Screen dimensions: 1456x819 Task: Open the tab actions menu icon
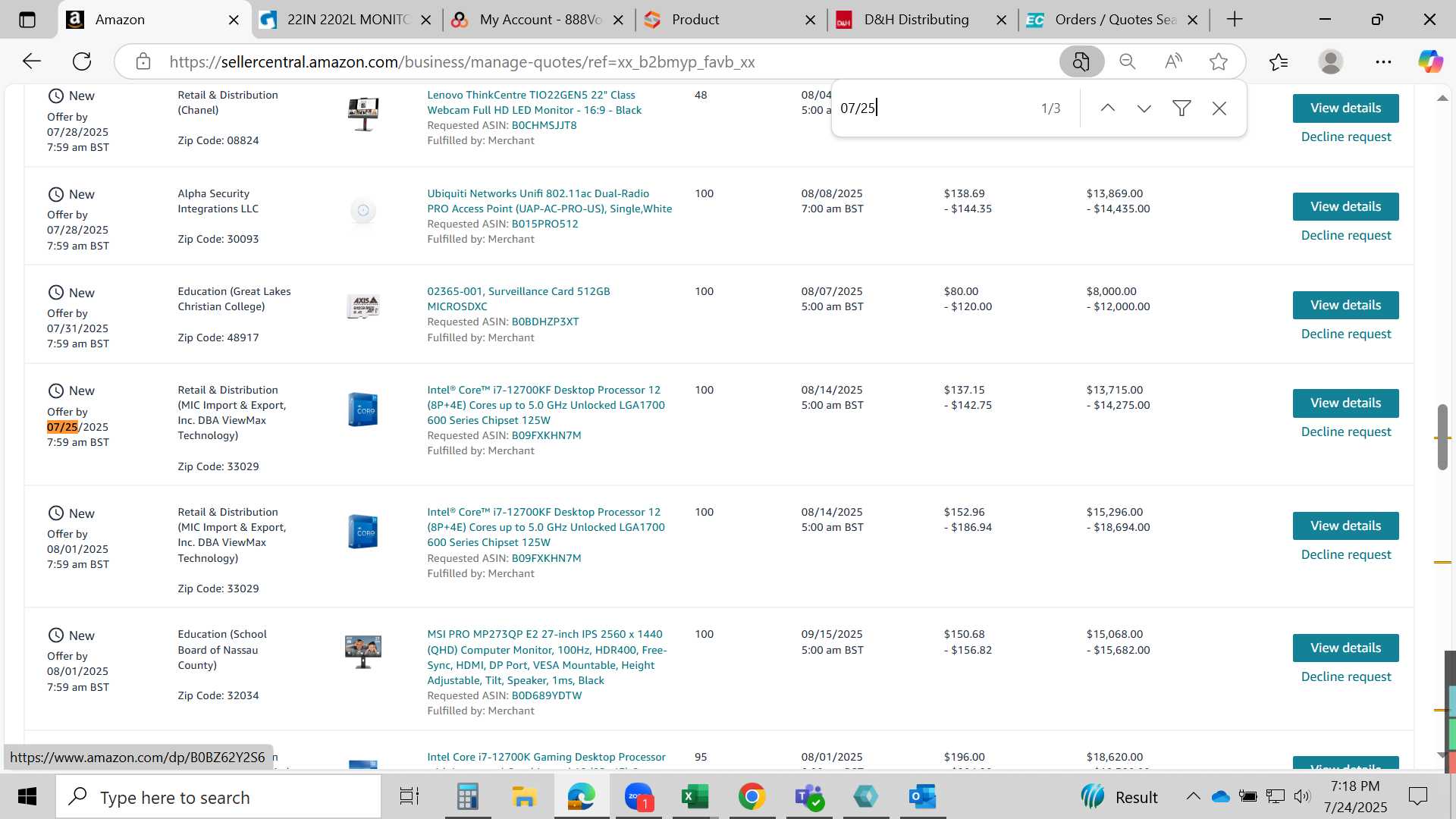[27, 20]
